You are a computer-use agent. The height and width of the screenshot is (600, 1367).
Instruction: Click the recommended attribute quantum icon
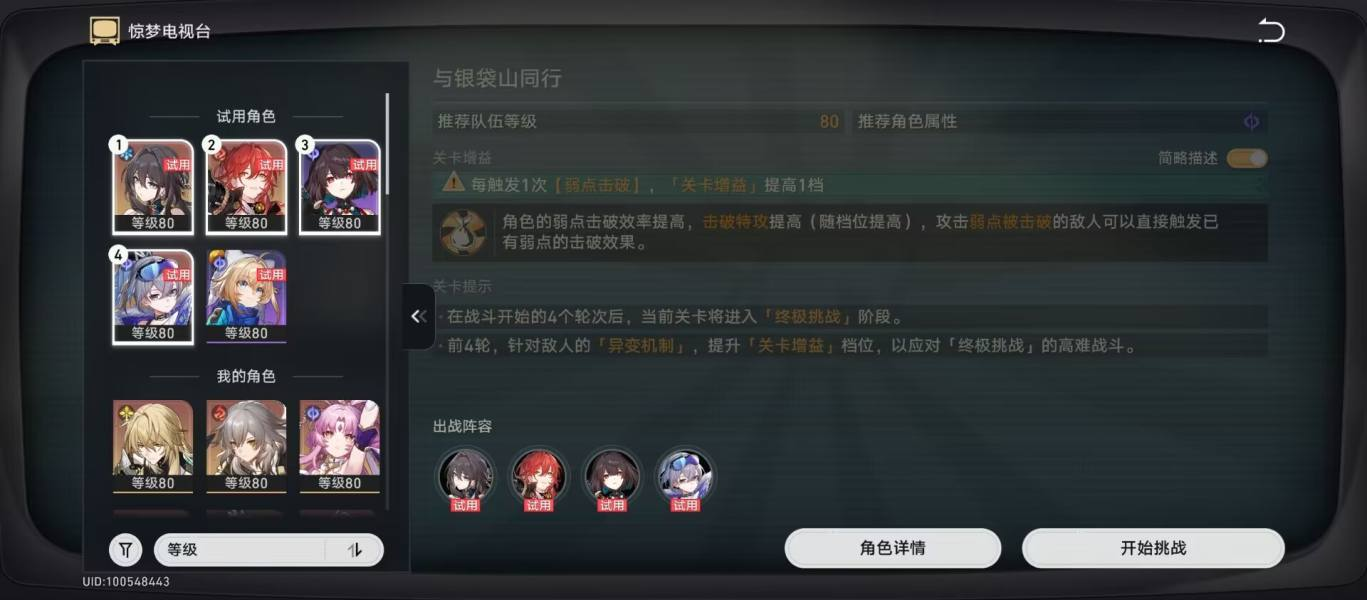[x=1251, y=121]
